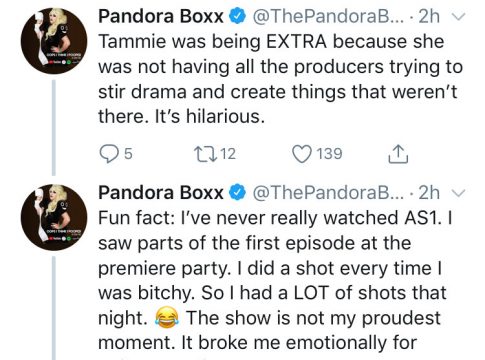The image size is (485, 360).
Task: Share the first tweet via share icon
Action: coord(398,154)
